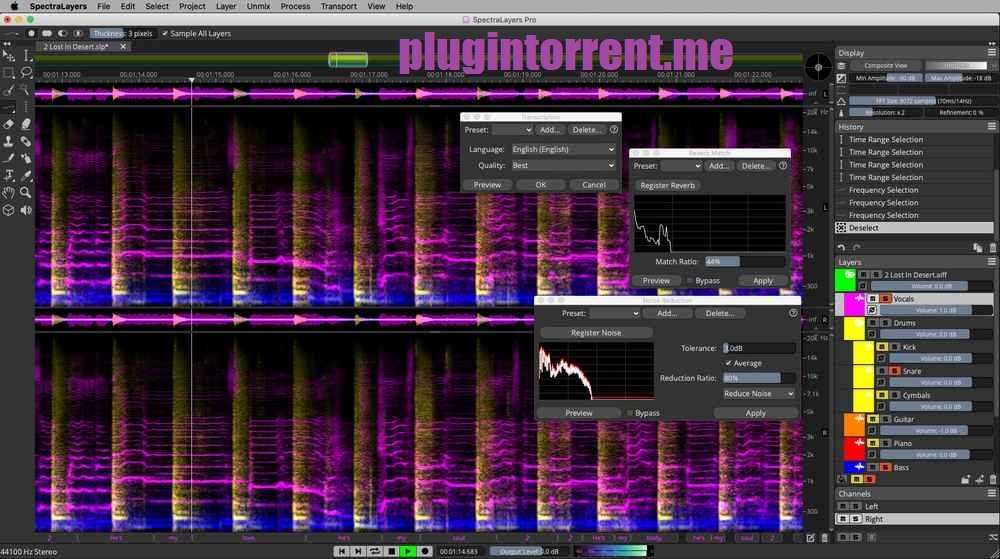
Task: Click delete trash icon in Layers panel
Action: [x=992, y=479]
